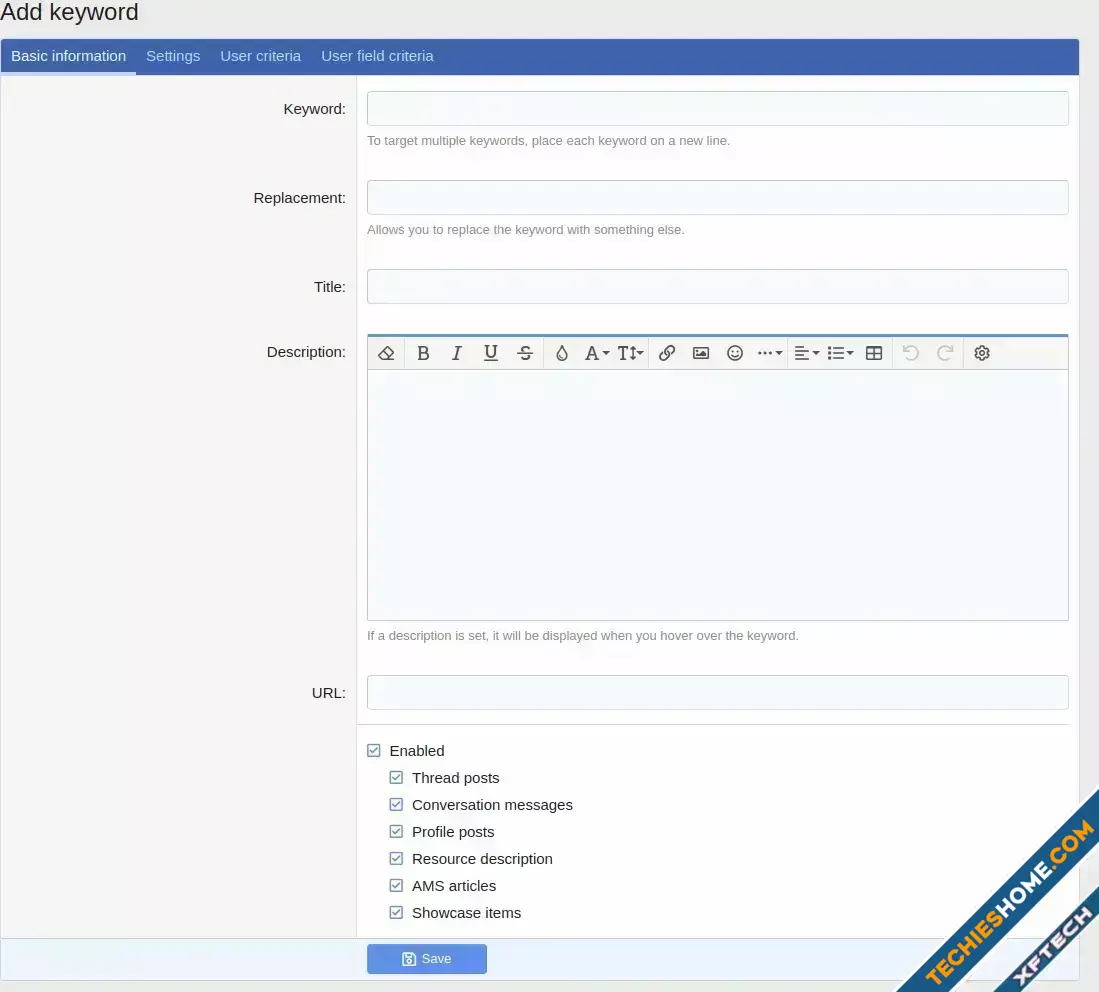
Task: Focus the URL input field
Action: click(x=718, y=693)
